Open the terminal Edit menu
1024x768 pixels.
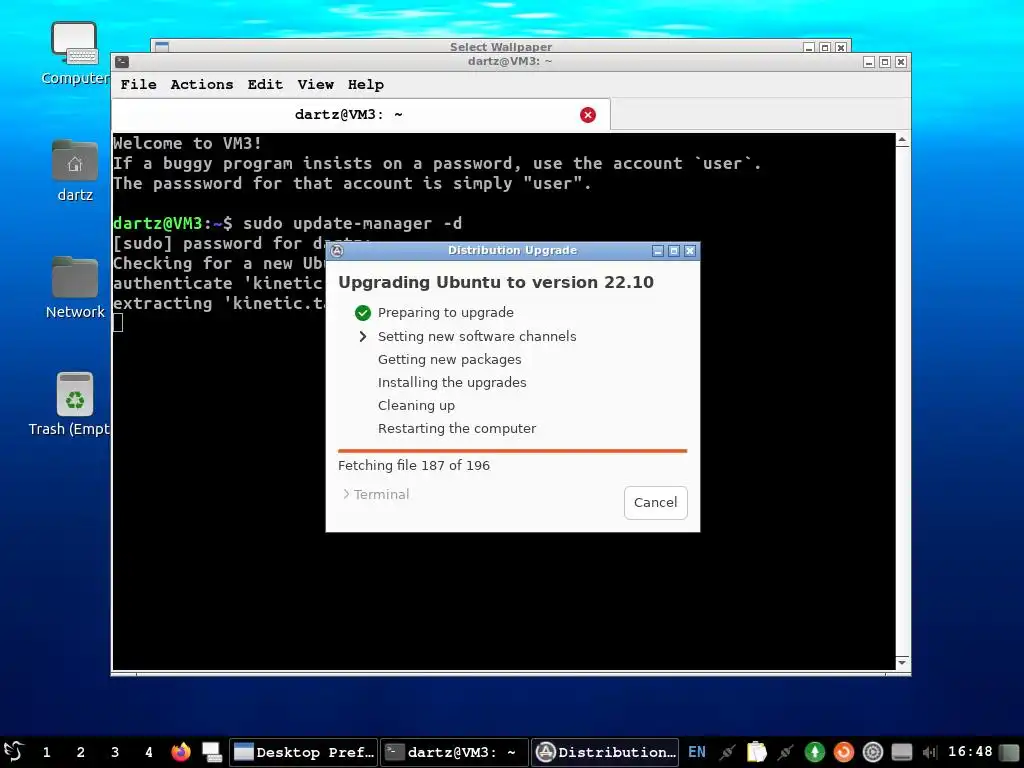tap(265, 84)
